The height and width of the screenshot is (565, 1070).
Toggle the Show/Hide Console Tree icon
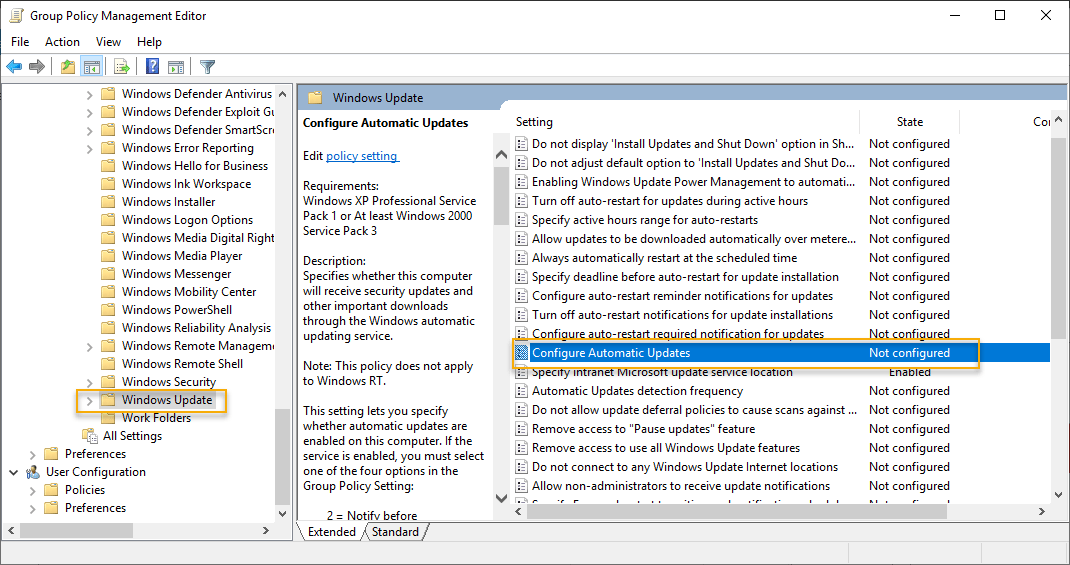[91, 66]
